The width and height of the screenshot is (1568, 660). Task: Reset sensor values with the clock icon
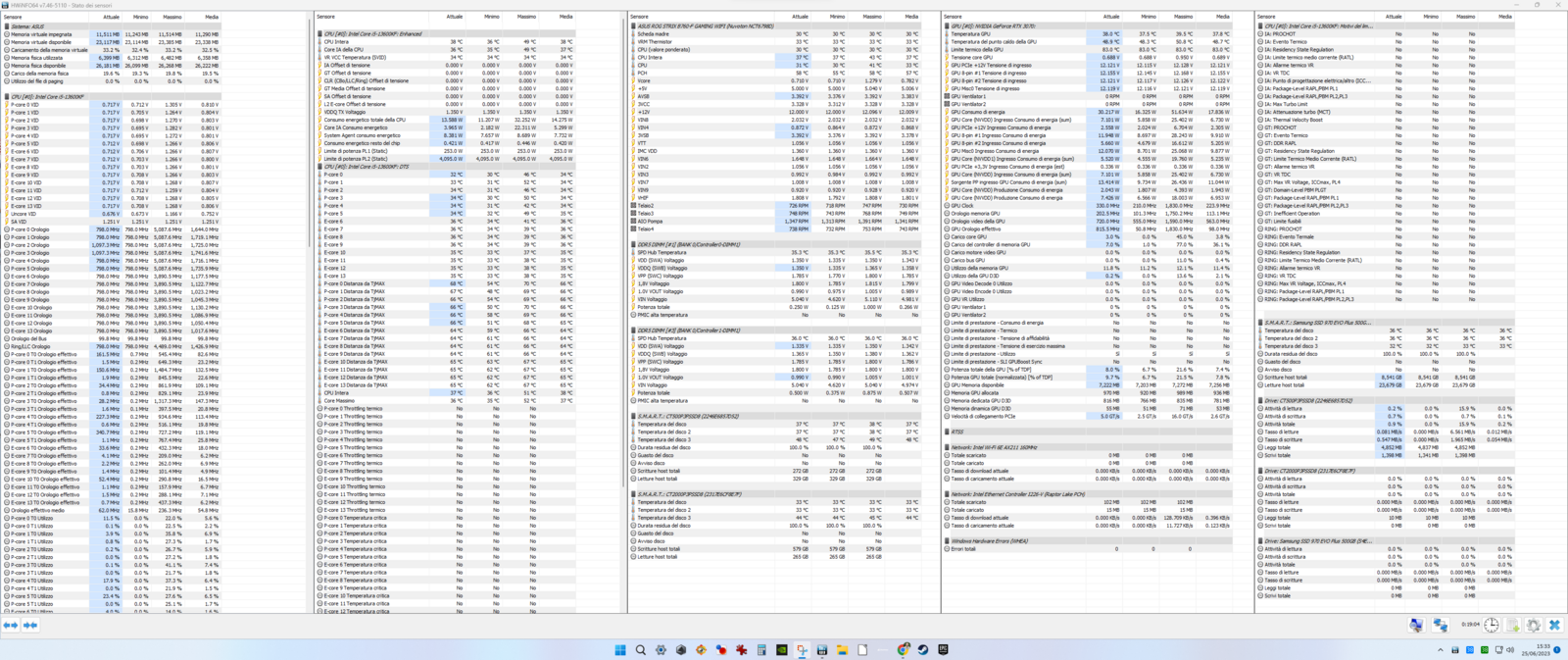point(1492,625)
